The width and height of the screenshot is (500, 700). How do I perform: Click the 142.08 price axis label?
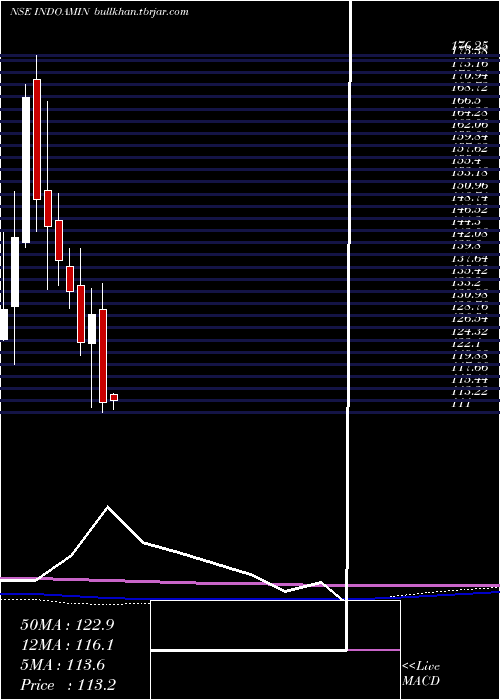(x=469, y=234)
